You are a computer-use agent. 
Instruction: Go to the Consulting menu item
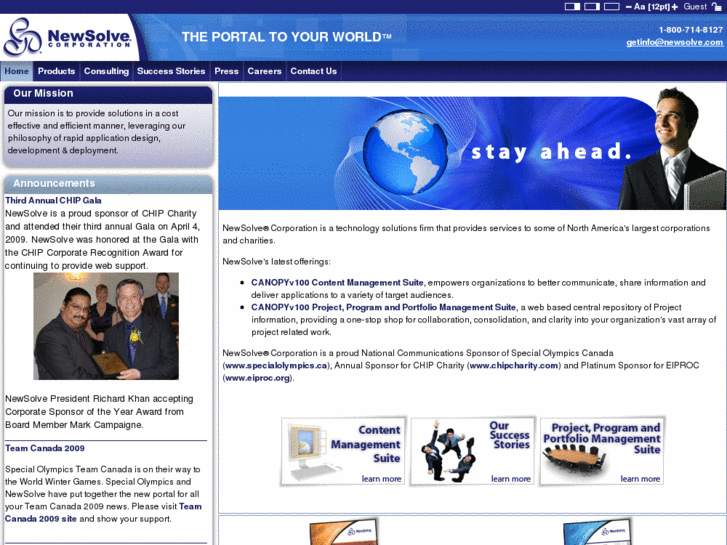tap(106, 71)
